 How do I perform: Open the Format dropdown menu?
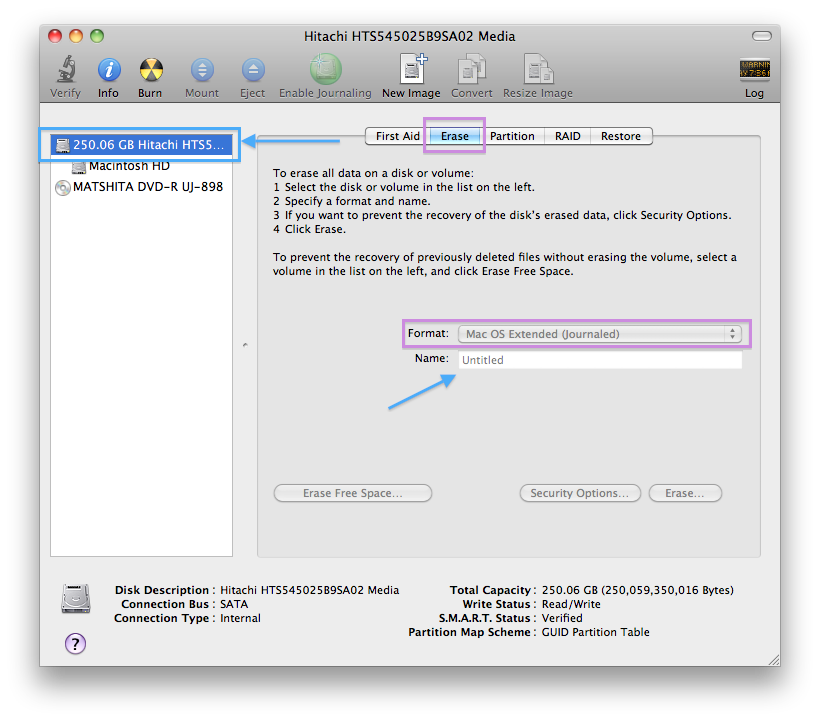click(x=600, y=334)
